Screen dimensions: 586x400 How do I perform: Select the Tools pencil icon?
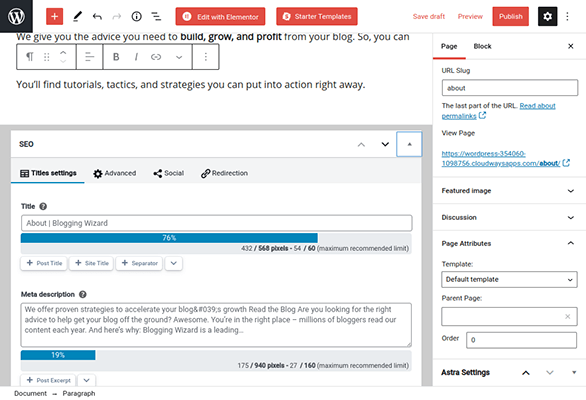(x=77, y=16)
